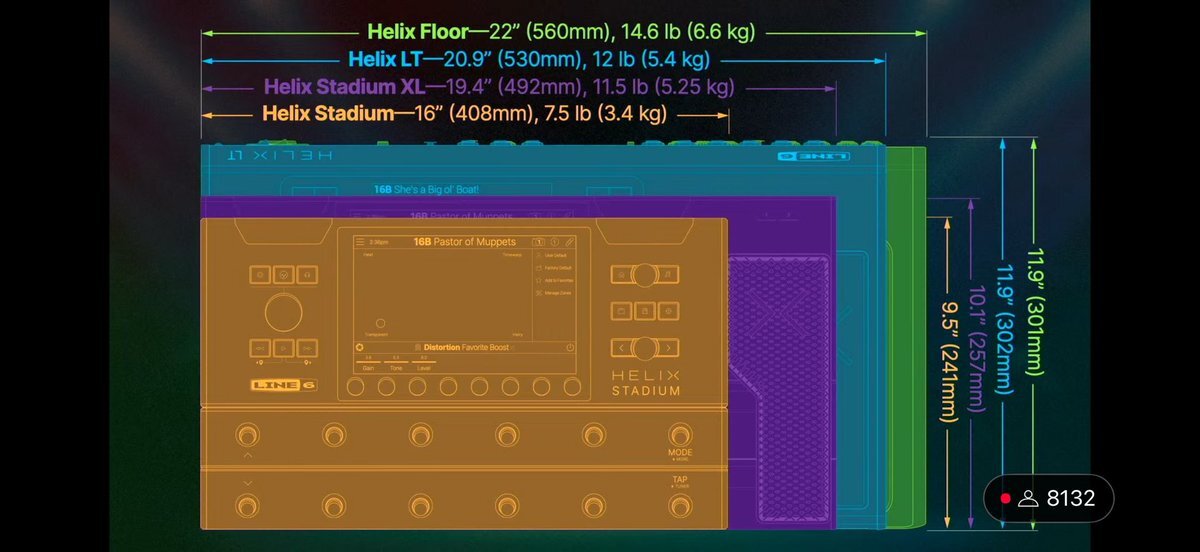Click the orange Helix Stadium 16" width label

click(x=464, y=114)
